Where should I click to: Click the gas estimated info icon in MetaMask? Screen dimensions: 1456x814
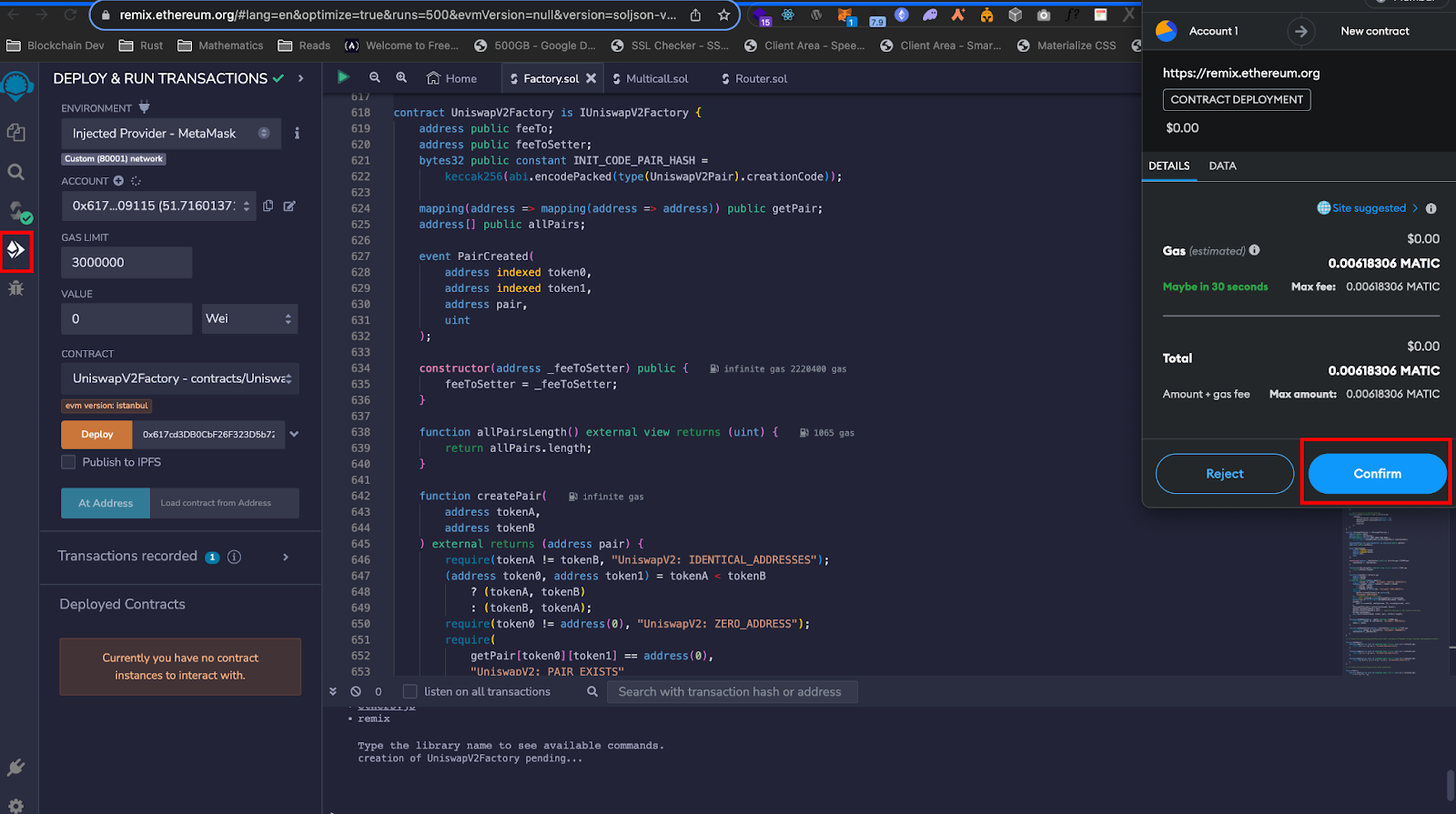1255,250
